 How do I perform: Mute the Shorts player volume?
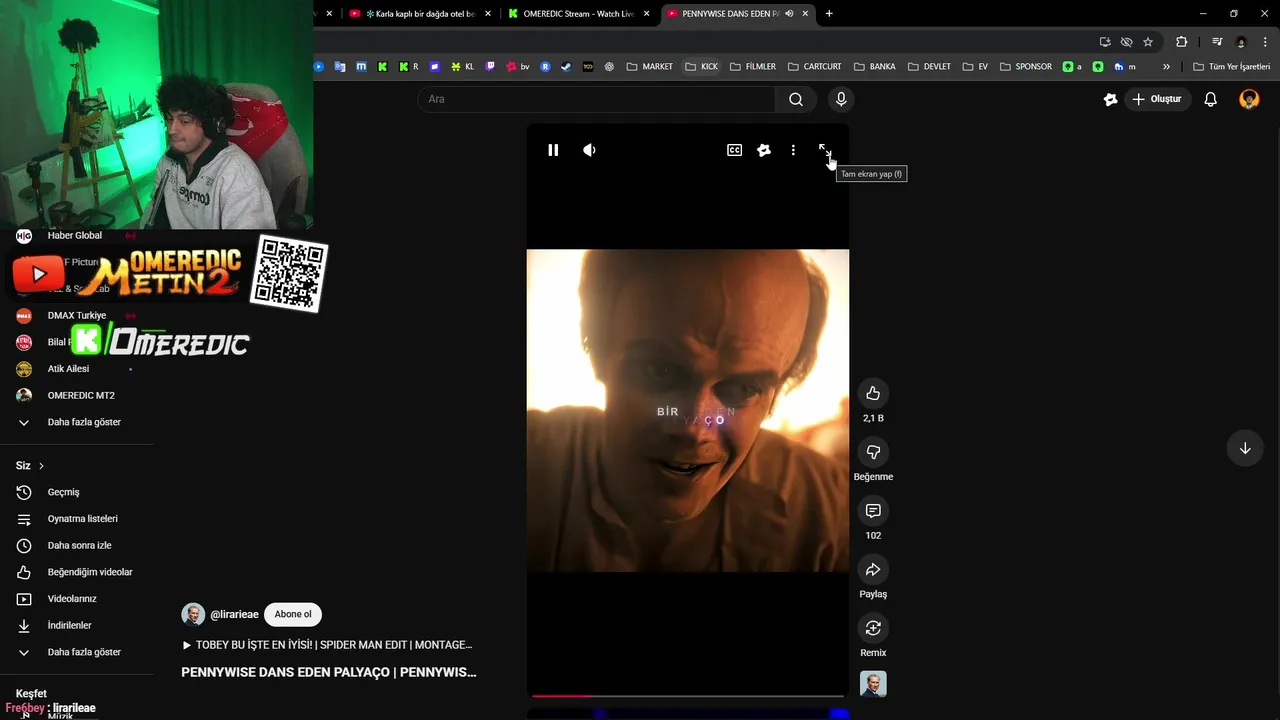click(589, 150)
